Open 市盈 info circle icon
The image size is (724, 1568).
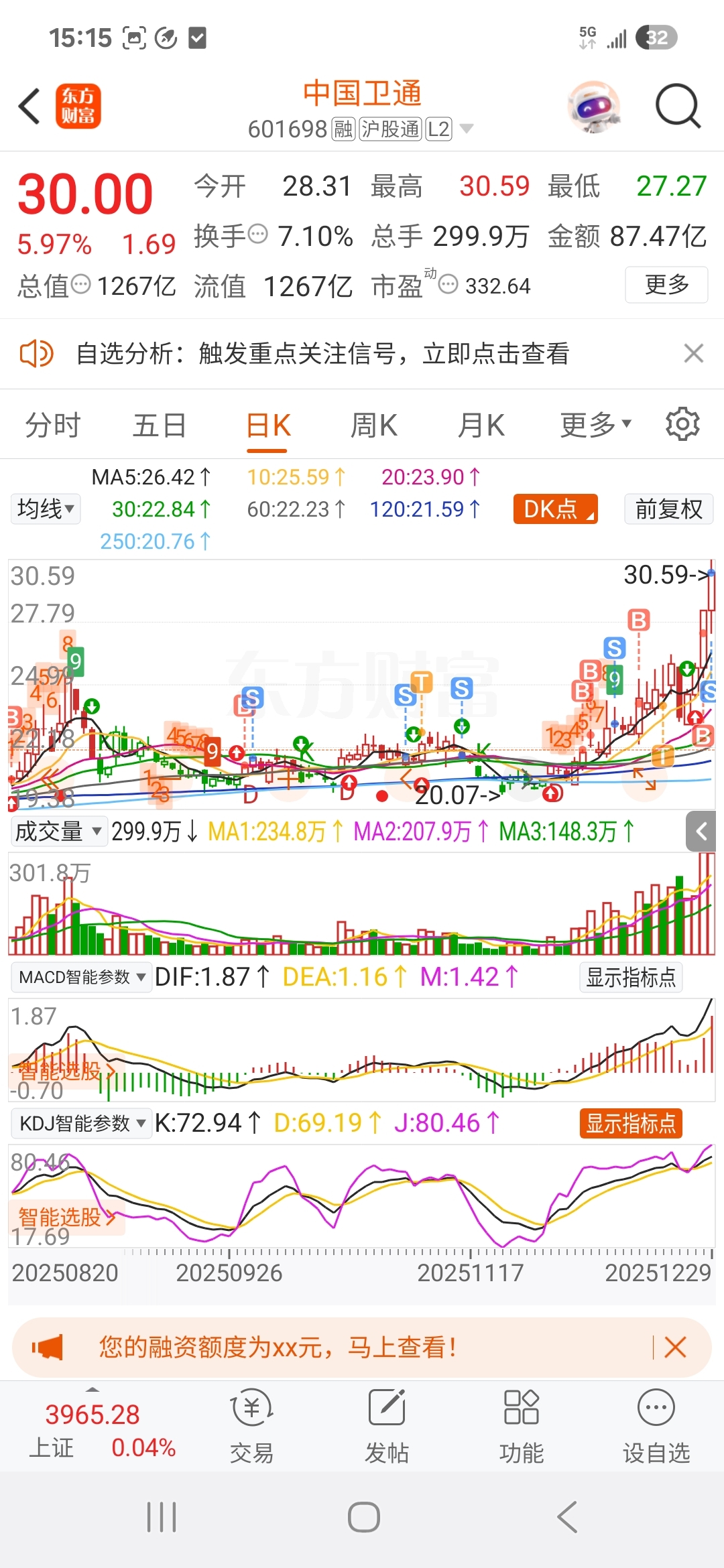pos(448,285)
